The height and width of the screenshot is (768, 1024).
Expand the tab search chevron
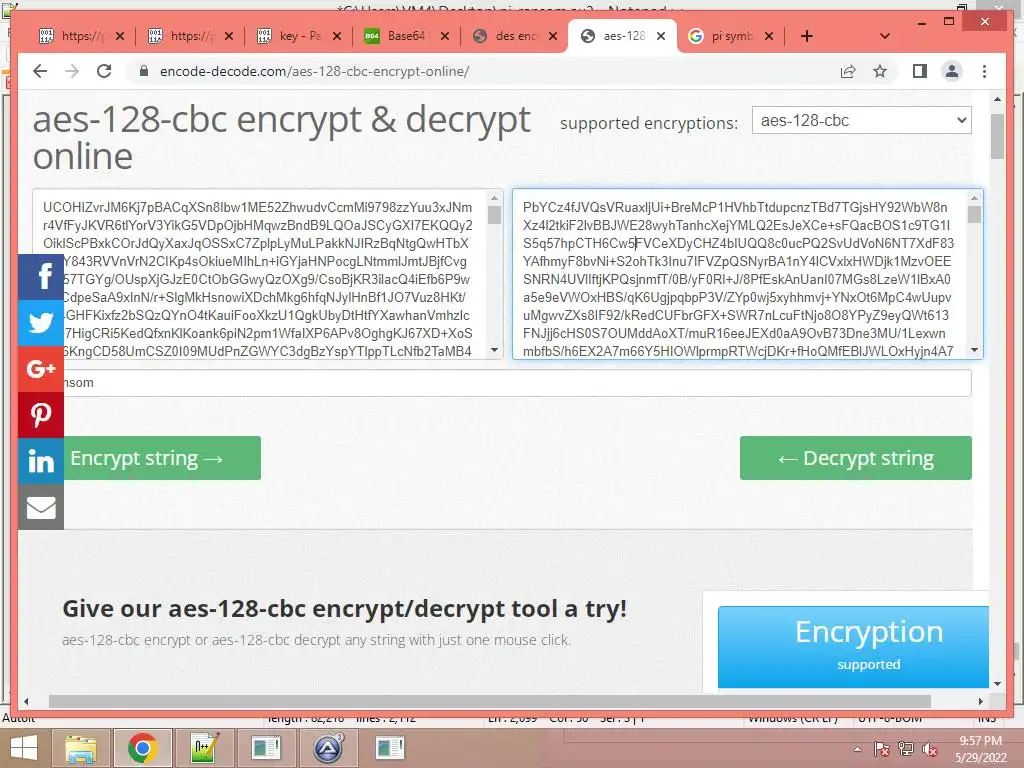click(884, 36)
